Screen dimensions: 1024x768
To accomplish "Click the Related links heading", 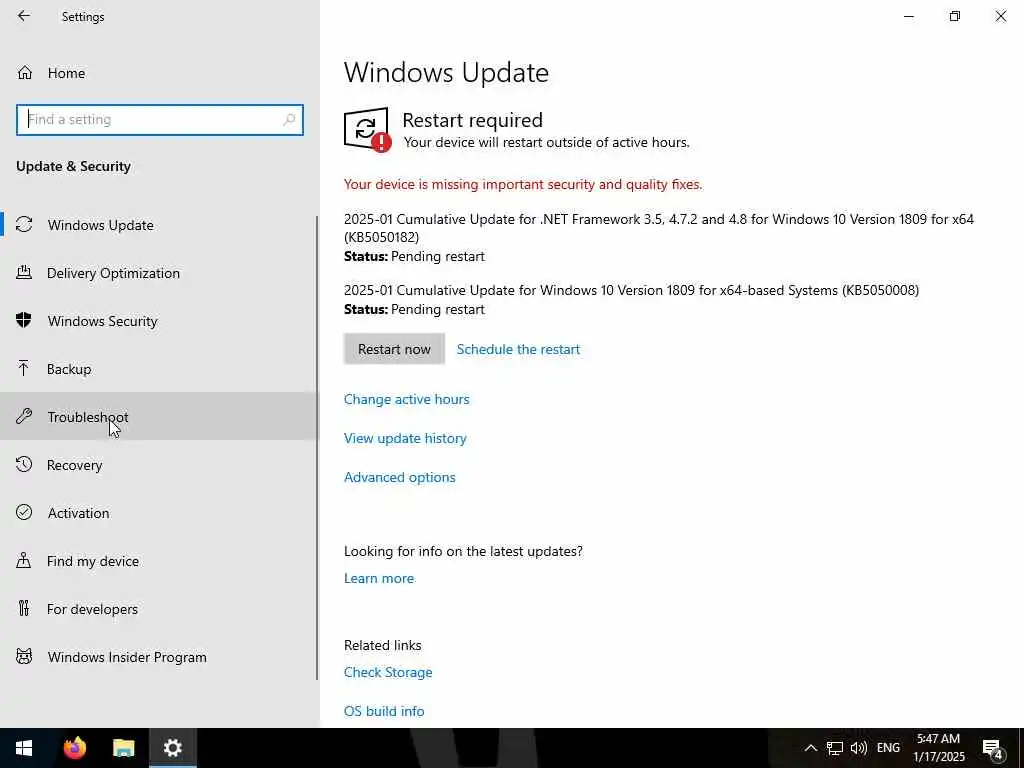I will [x=383, y=645].
